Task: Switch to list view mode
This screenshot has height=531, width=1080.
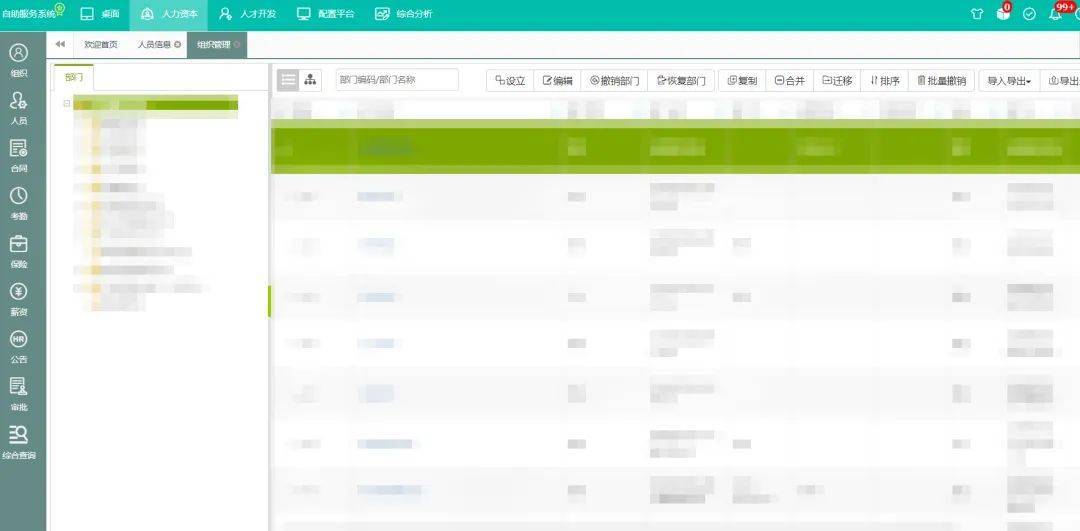Action: pos(289,80)
